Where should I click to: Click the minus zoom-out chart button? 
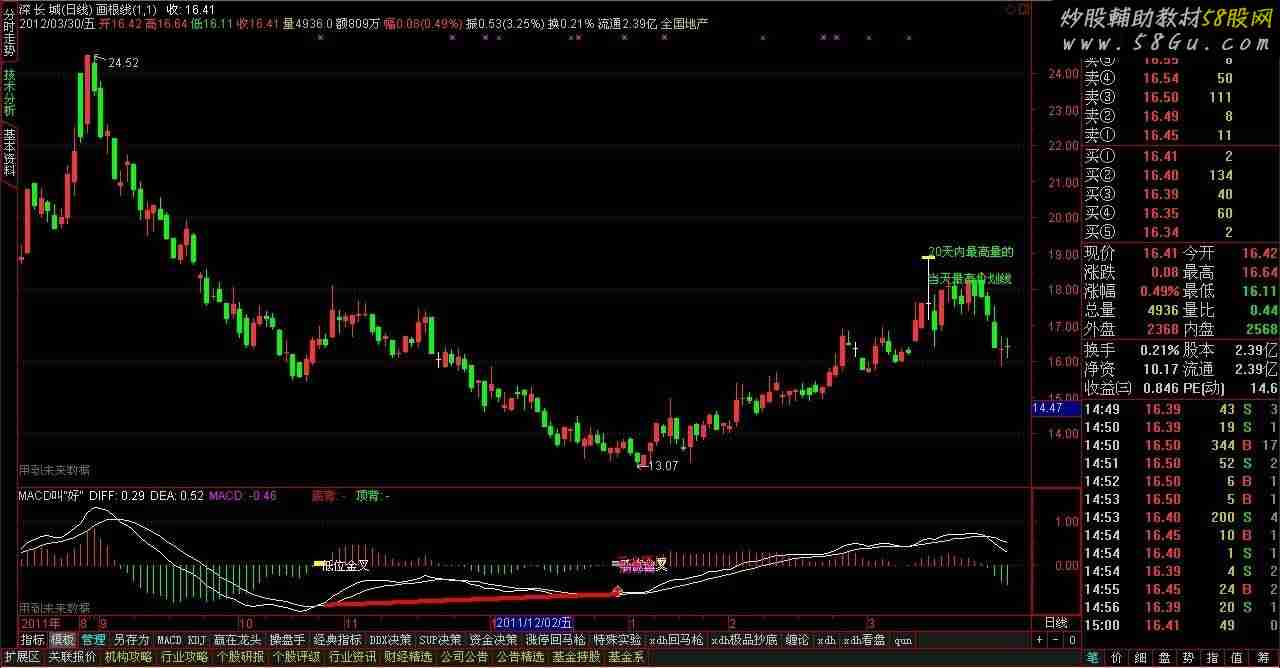pyautogui.click(x=1055, y=640)
